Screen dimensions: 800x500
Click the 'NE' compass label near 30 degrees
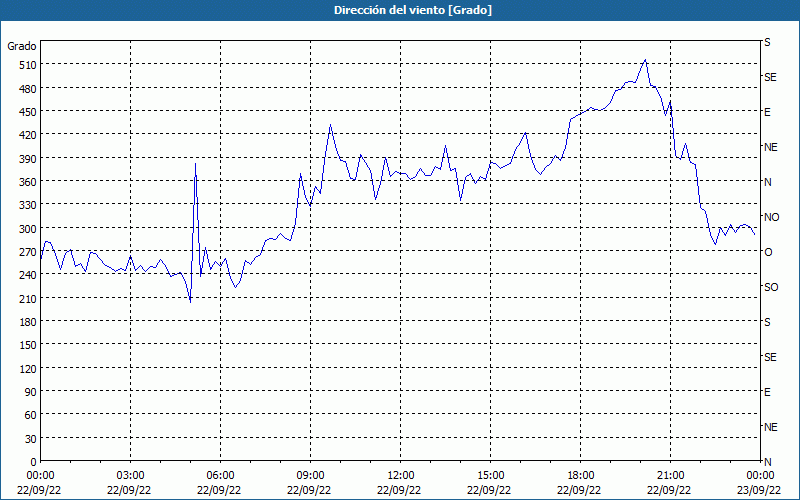(770, 427)
